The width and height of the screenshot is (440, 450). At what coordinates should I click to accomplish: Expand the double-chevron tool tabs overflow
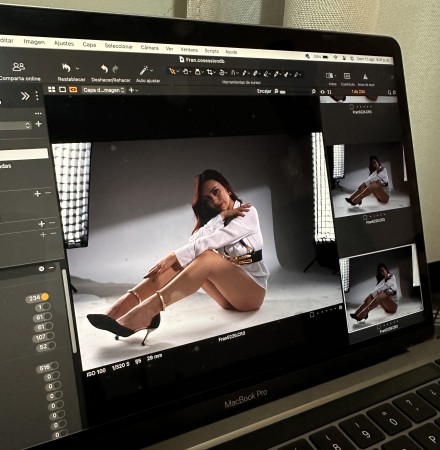[25, 96]
